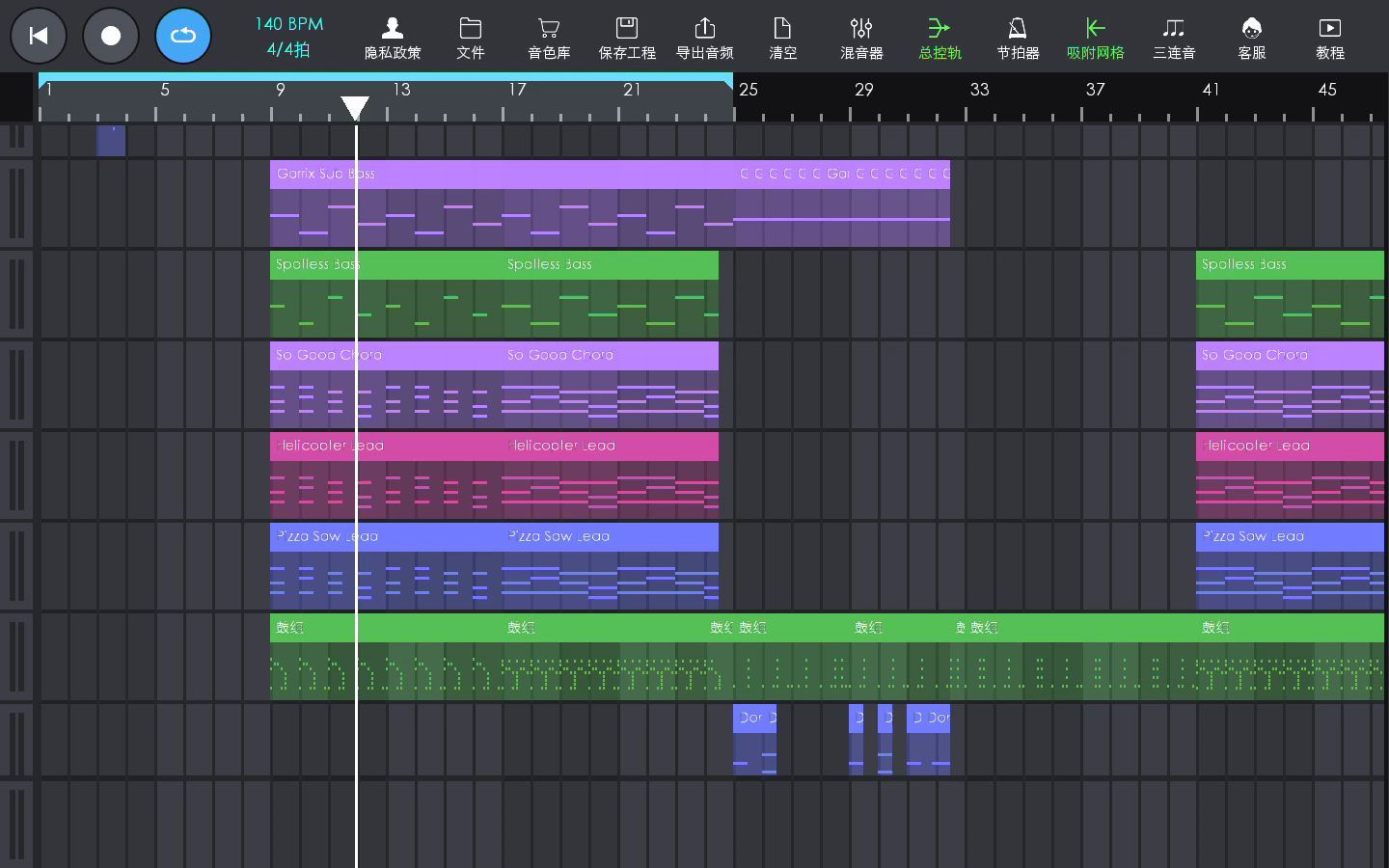The image size is (1389, 868).
Task: Change the 4/4拍 time signature
Action: [289, 49]
